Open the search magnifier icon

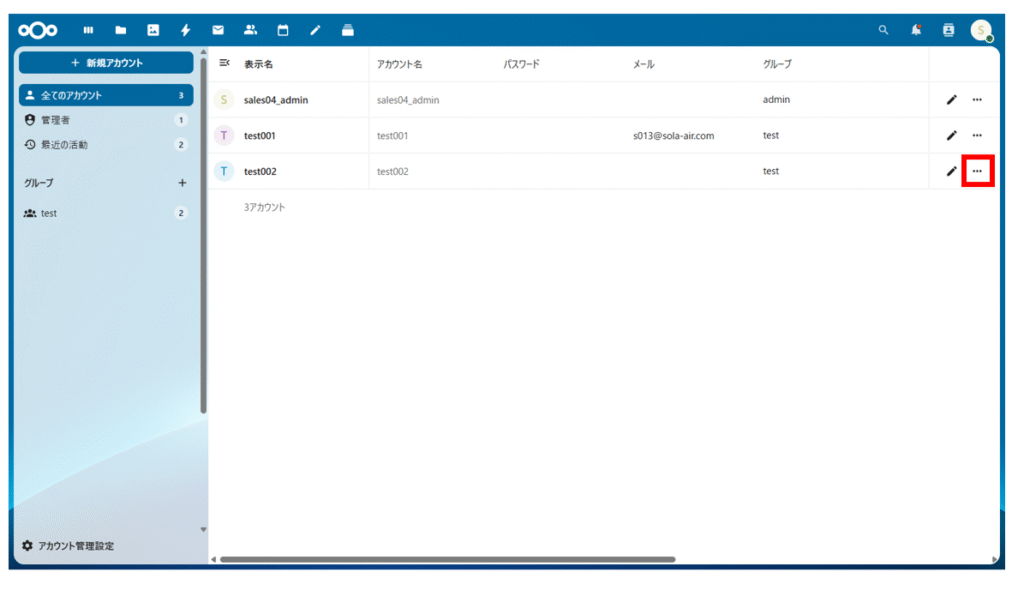[883, 30]
